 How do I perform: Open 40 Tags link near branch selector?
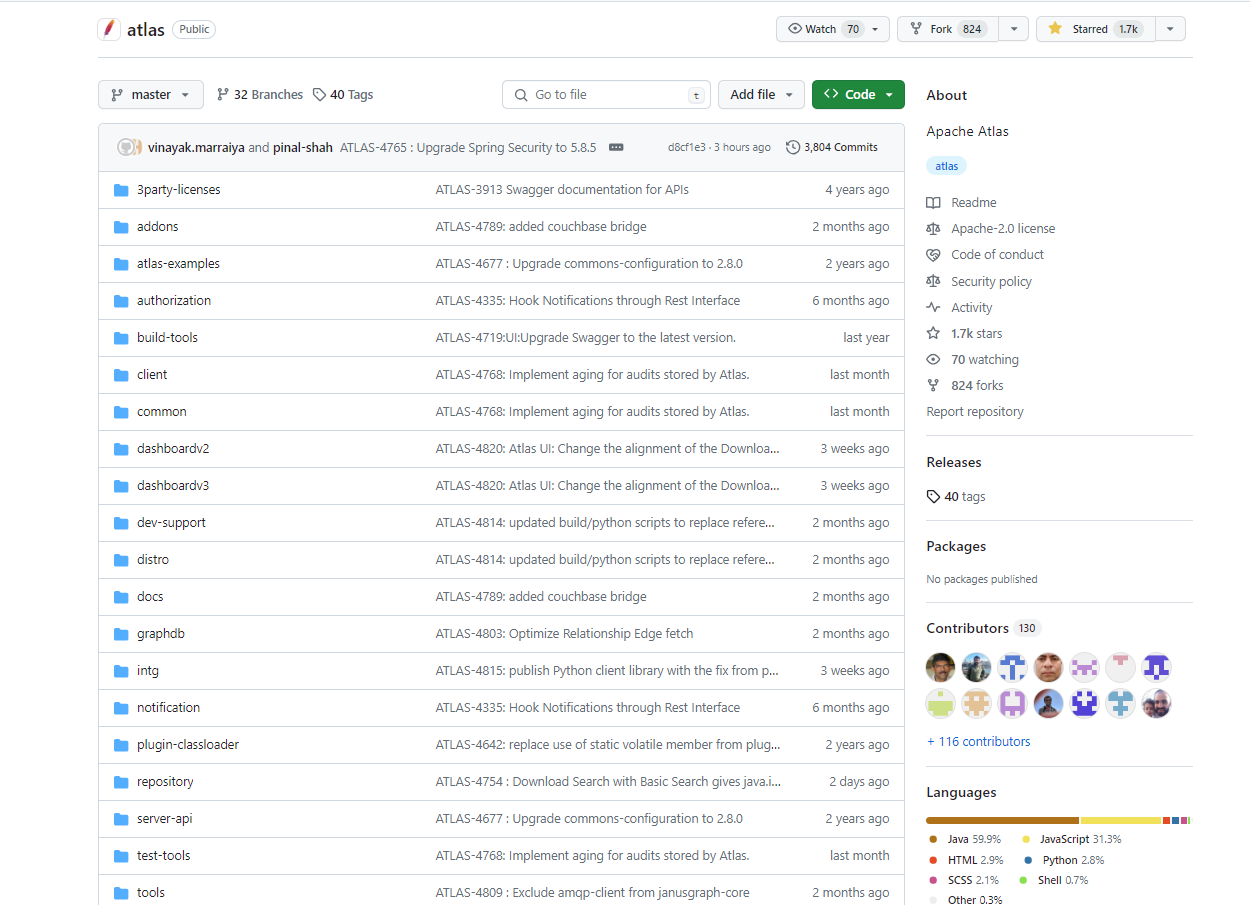(343, 95)
